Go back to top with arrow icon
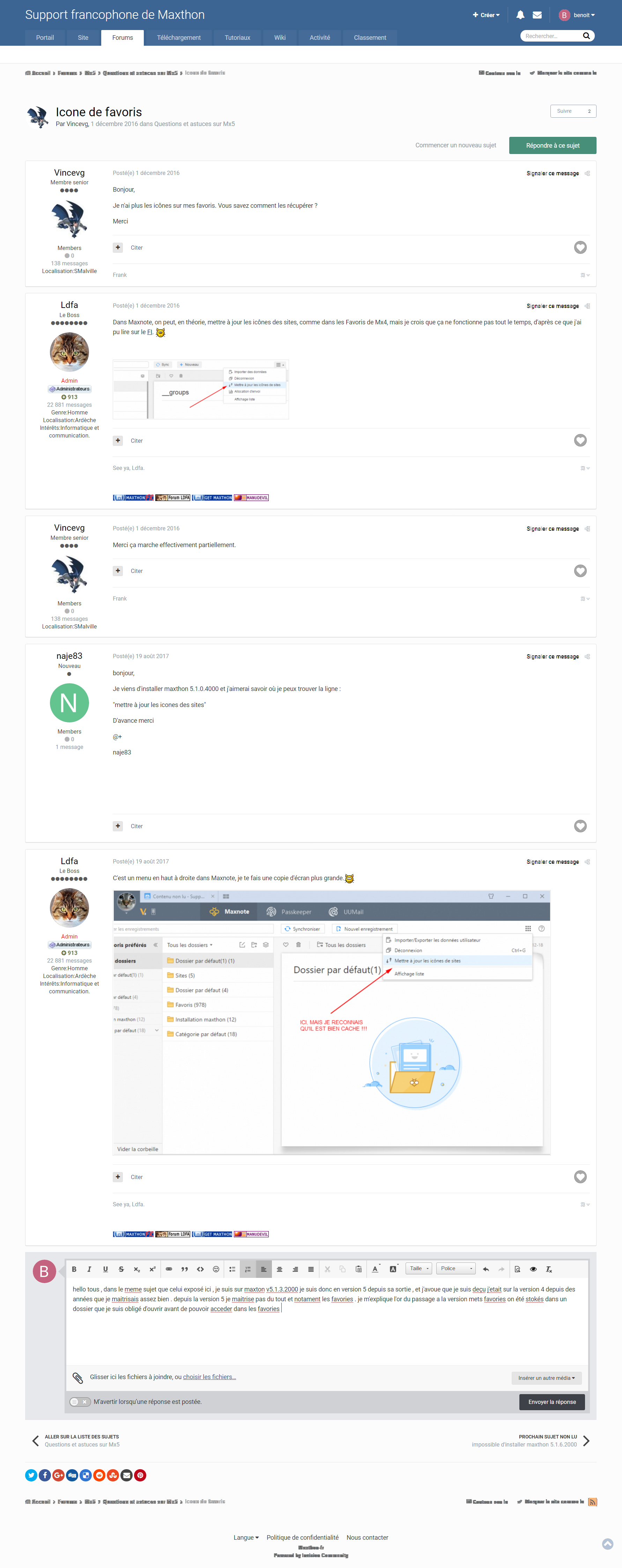This screenshot has height=1568, width=622. 607,1544
